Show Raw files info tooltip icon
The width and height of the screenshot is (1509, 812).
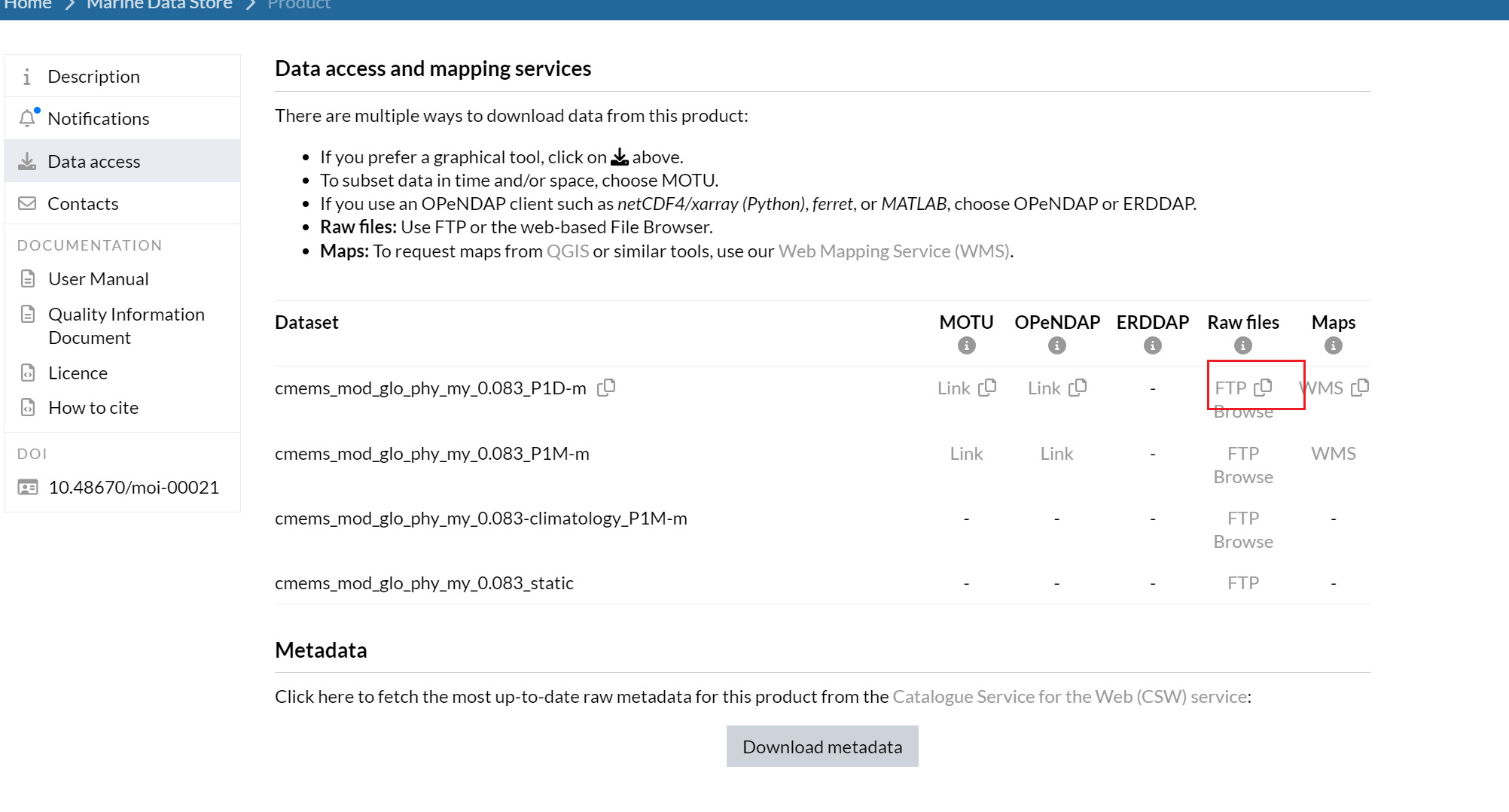click(1243, 345)
